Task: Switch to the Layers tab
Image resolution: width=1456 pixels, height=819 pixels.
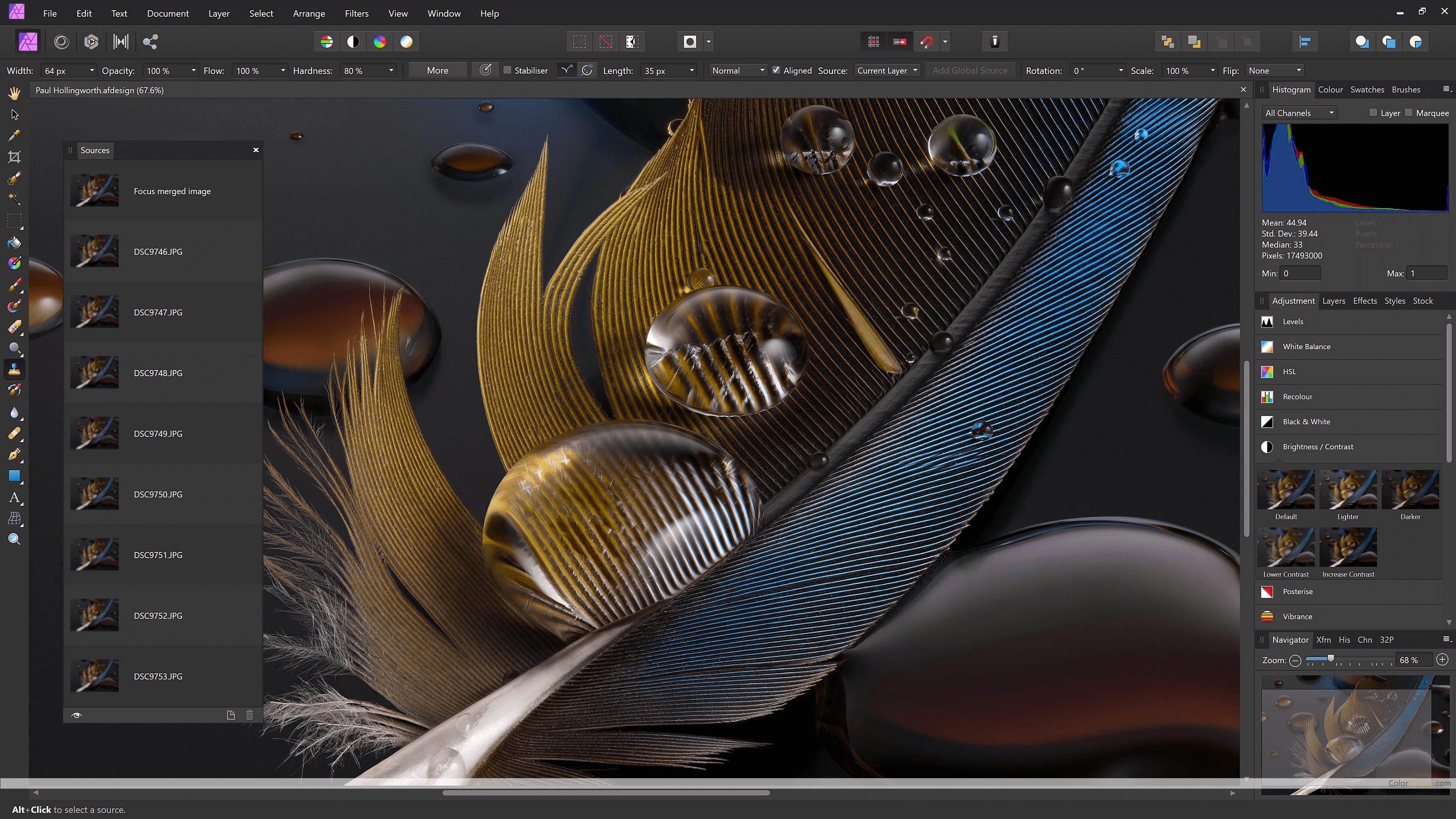Action: click(1333, 301)
